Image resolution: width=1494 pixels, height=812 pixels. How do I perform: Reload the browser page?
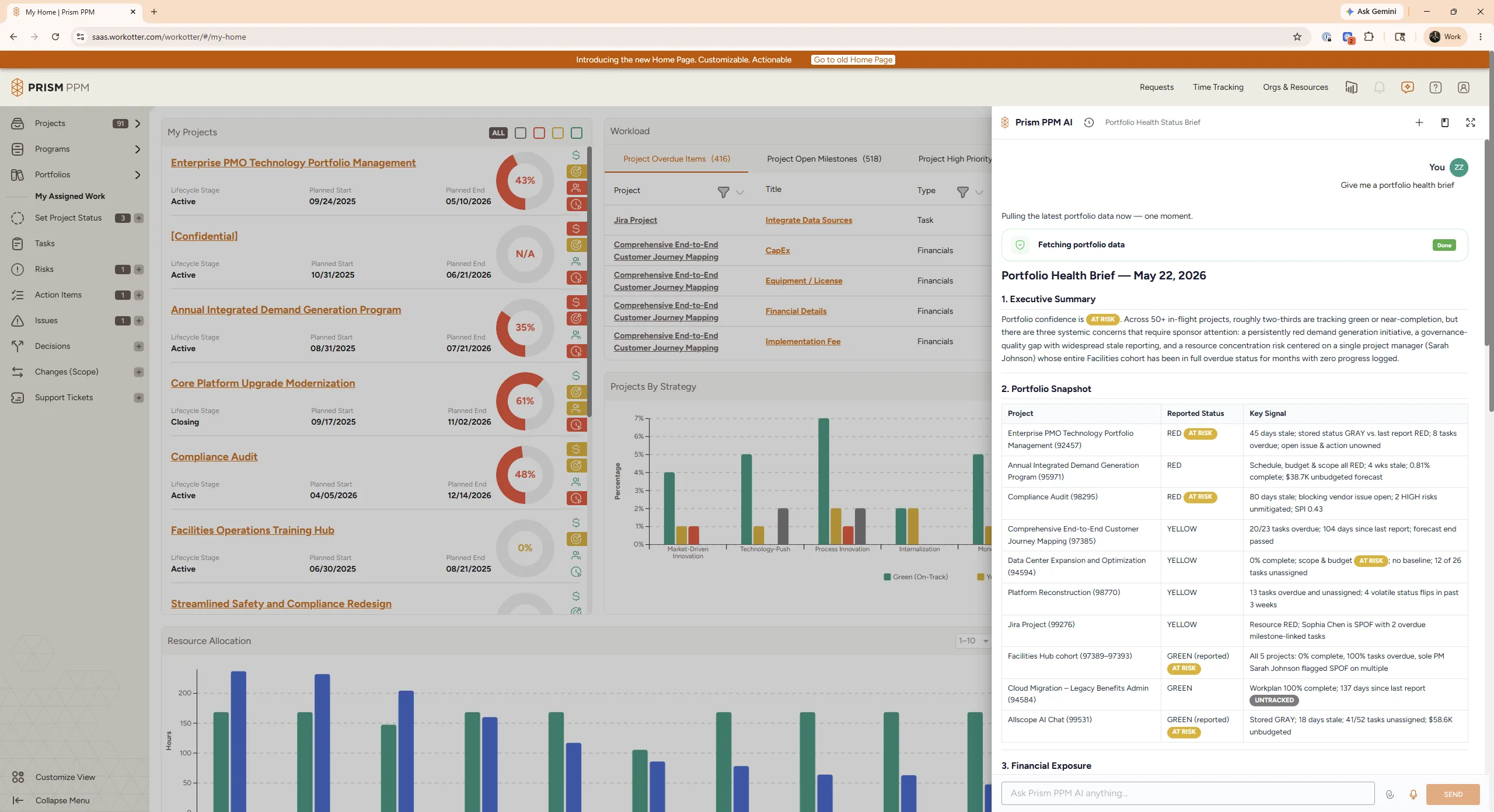pyautogui.click(x=55, y=37)
